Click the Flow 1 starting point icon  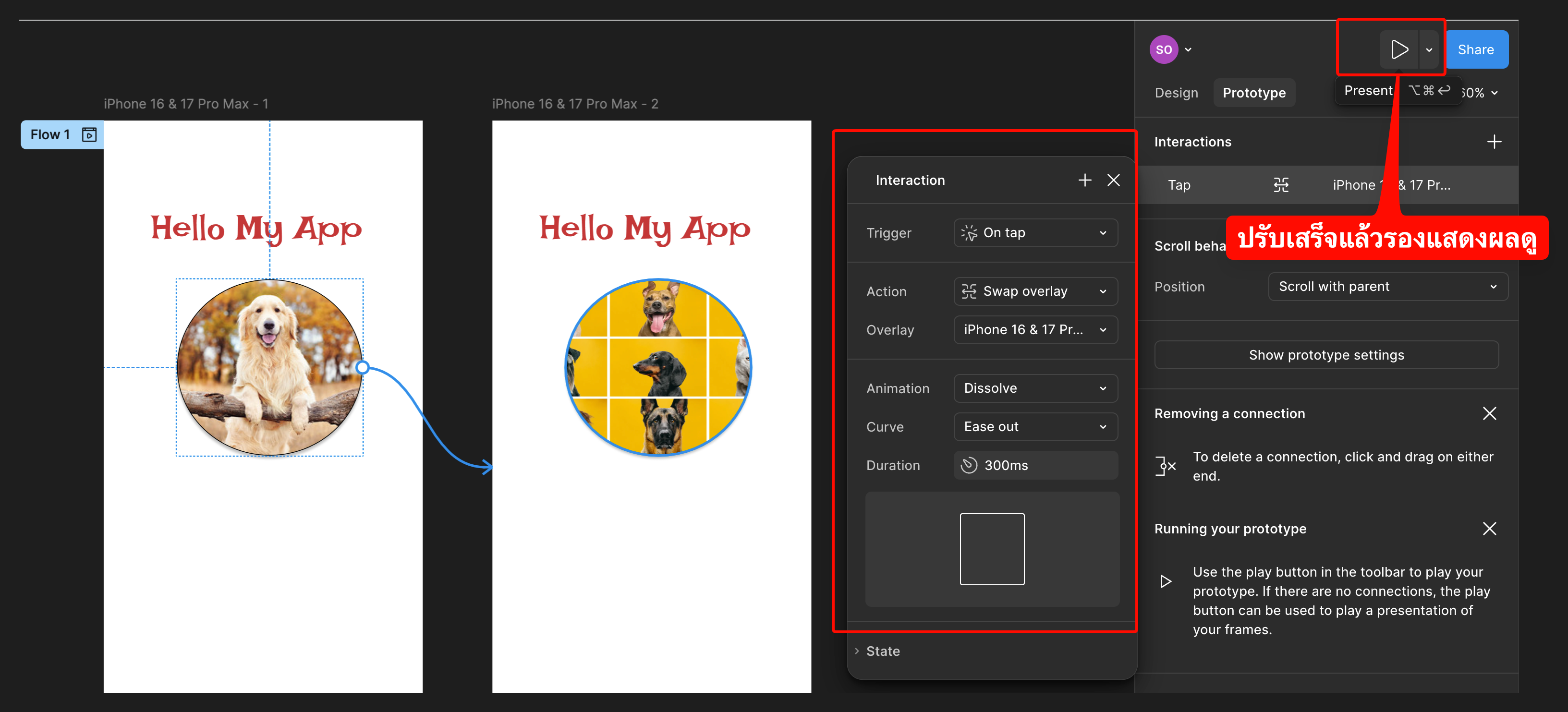[89, 134]
